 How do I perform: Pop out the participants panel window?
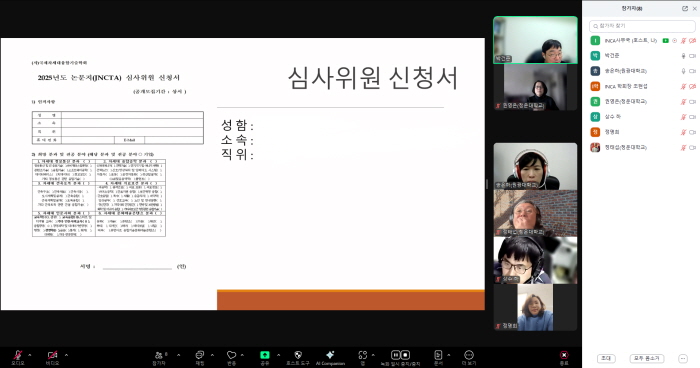(685, 8)
